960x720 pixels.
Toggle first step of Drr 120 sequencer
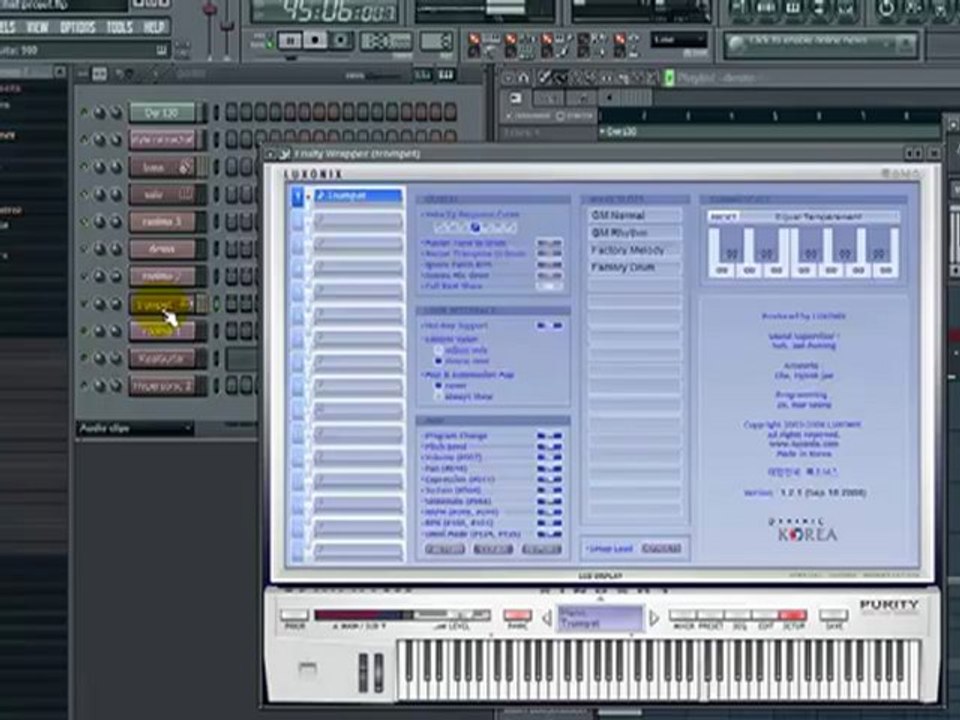[x=231, y=112]
